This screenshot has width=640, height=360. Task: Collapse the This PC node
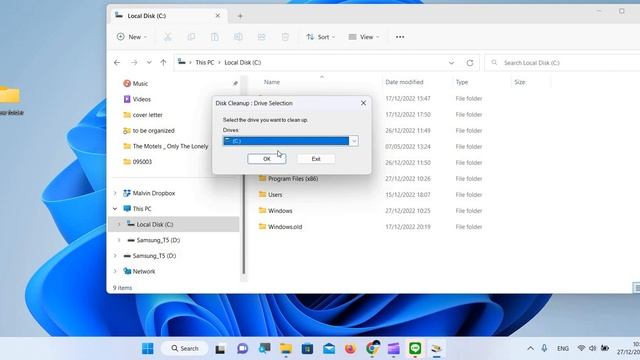point(115,209)
